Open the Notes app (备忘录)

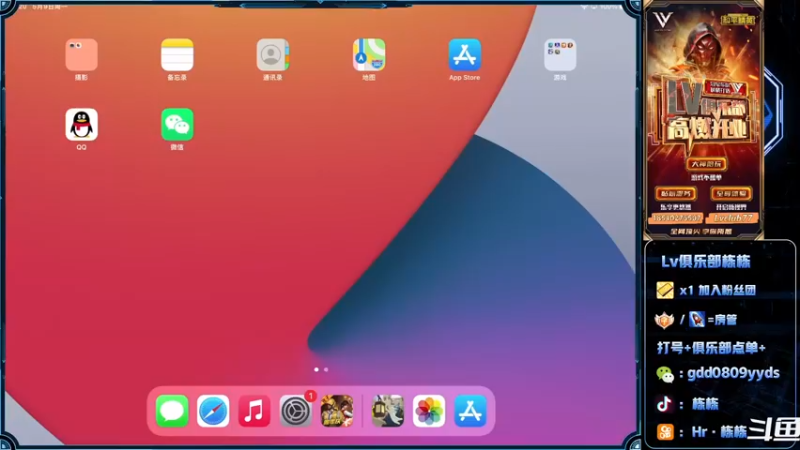pyautogui.click(x=177, y=55)
